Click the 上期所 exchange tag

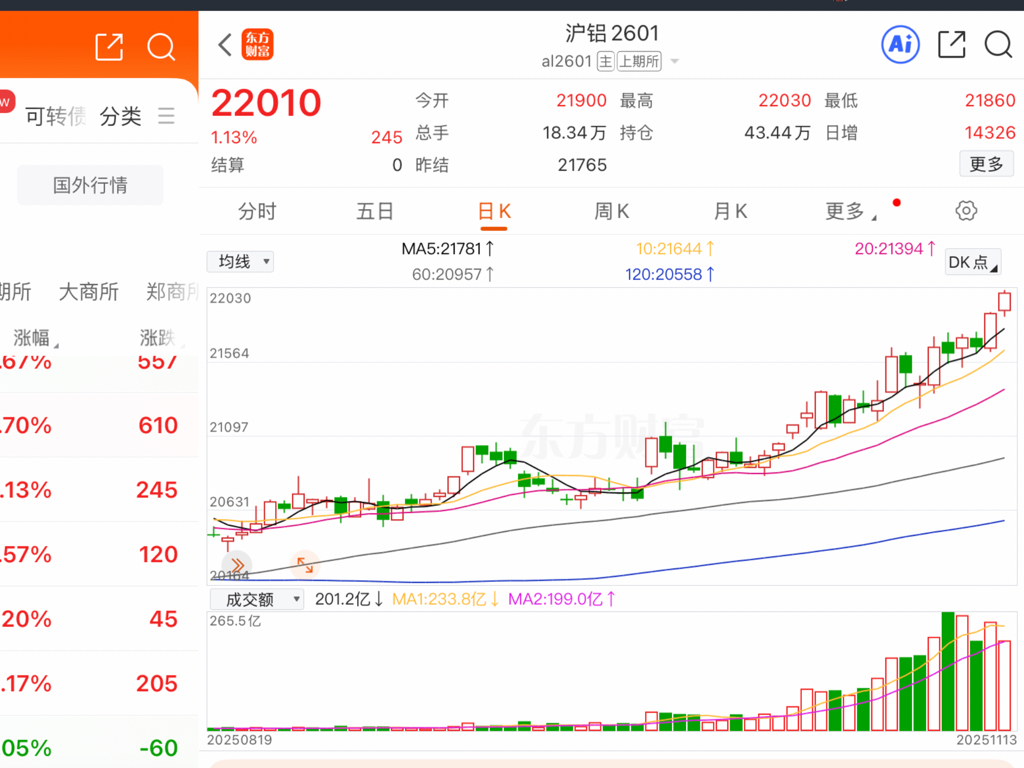tap(639, 61)
